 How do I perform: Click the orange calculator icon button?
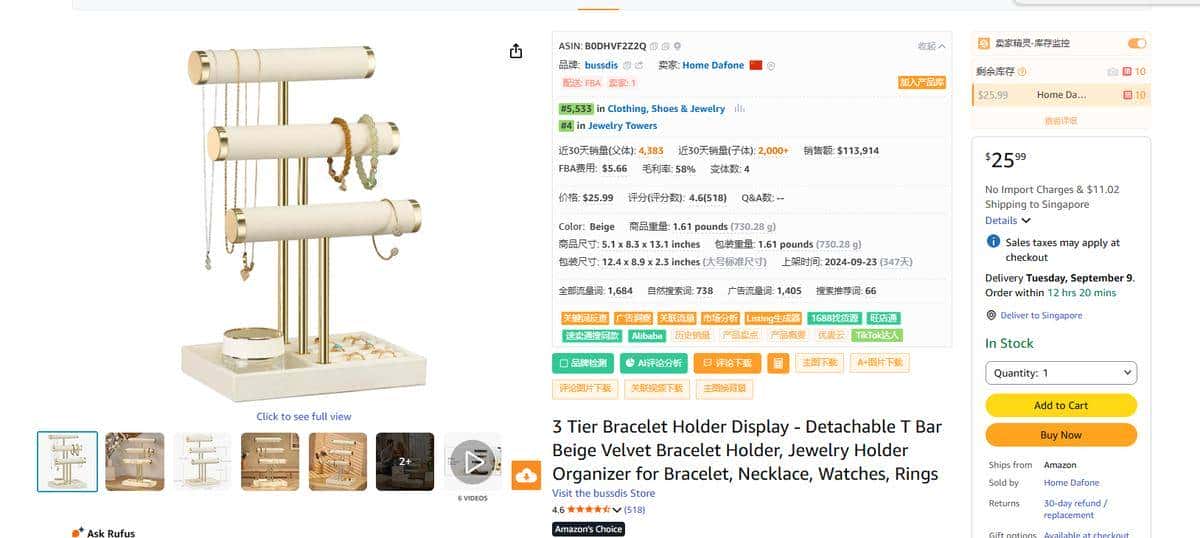tap(778, 363)
